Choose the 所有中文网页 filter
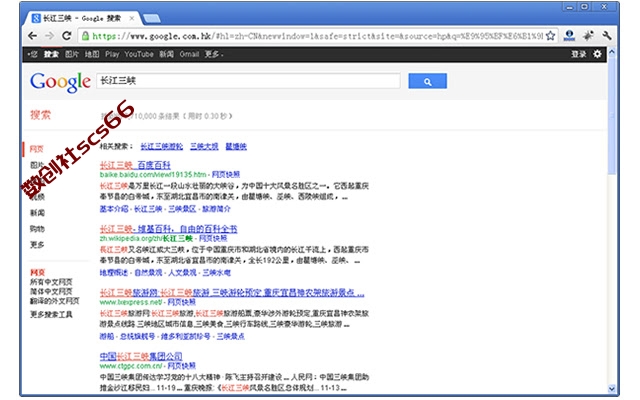 51,282
